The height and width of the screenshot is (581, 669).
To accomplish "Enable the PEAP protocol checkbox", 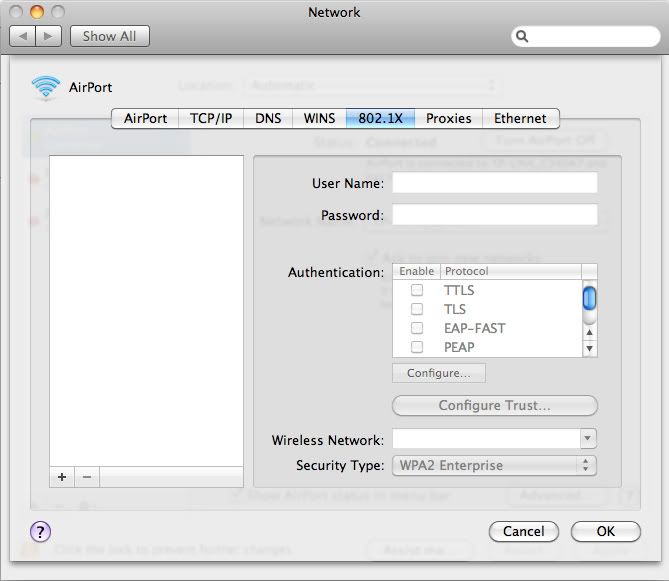I will pyautogui.click(x=417, y=347).
